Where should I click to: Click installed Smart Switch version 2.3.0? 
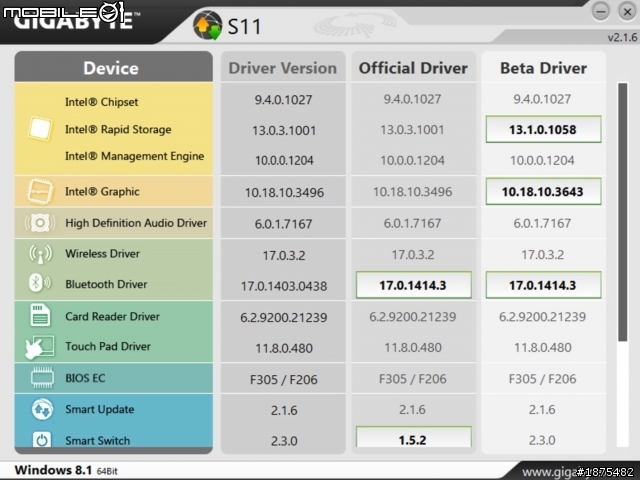coord(284,441)
